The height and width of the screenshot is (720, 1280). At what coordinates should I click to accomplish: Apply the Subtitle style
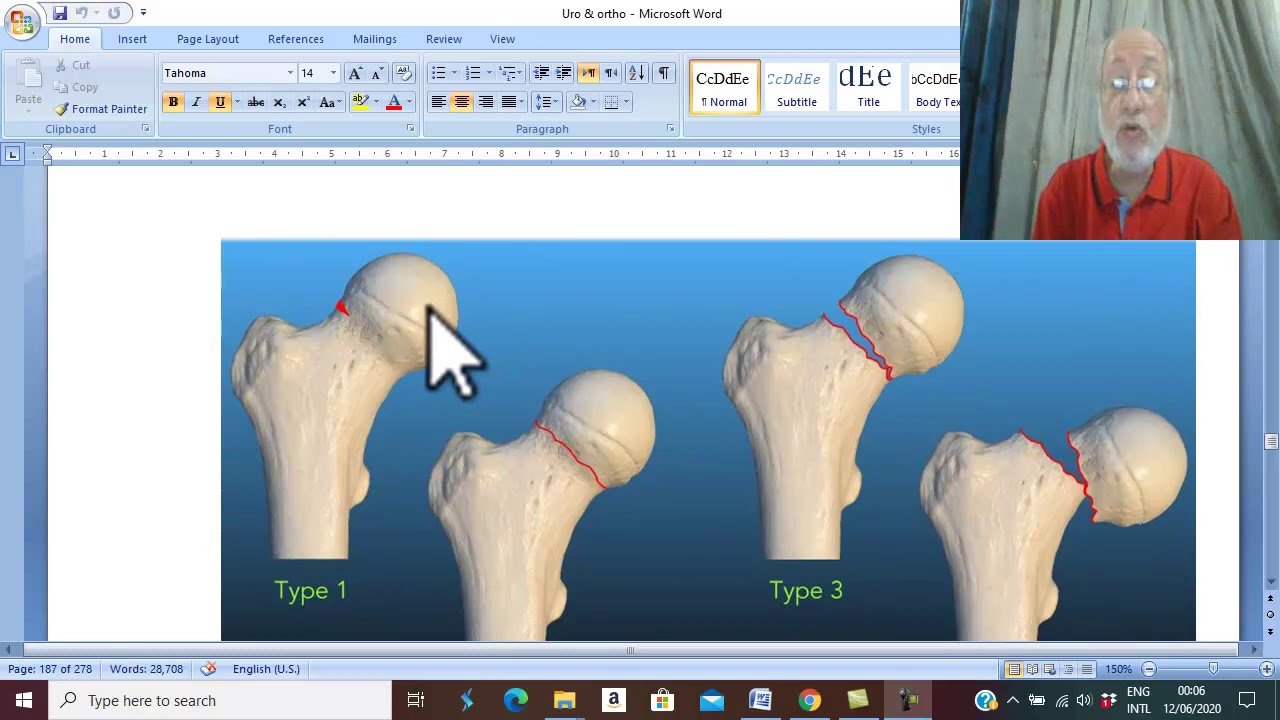click(x=796, y=87)
